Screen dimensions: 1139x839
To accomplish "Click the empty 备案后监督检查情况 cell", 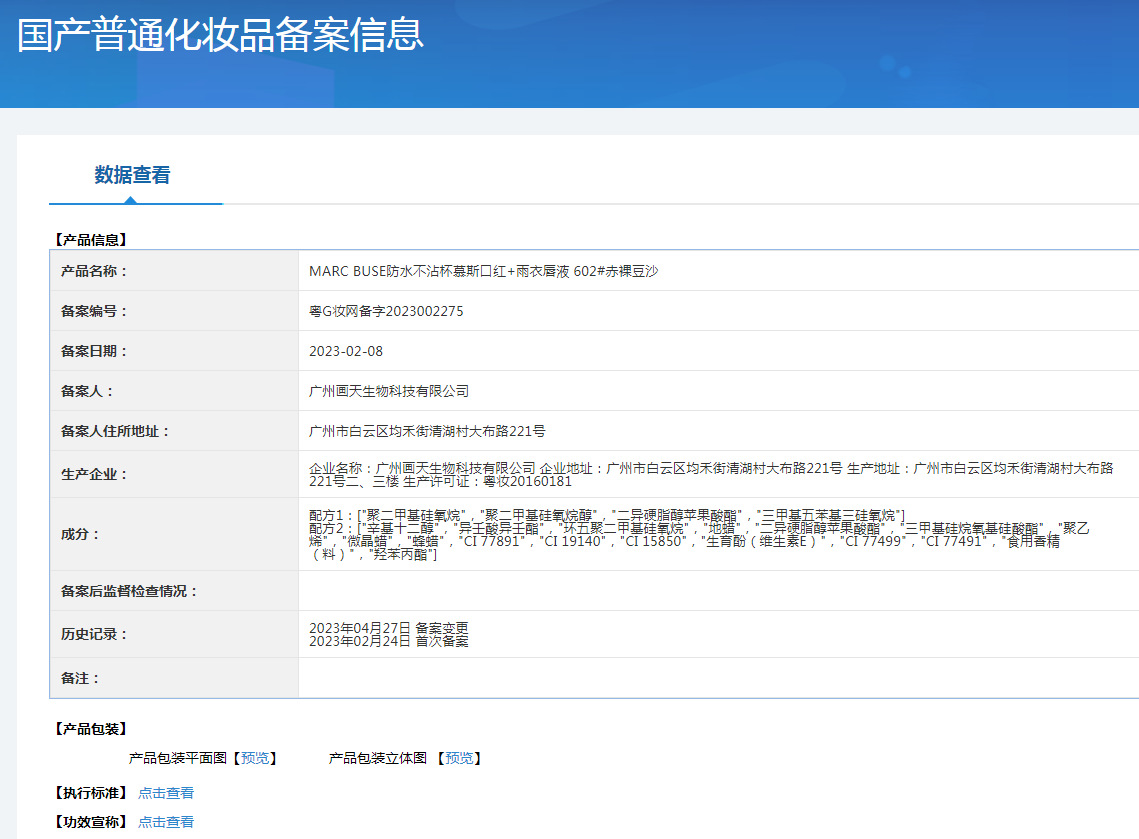I will [718, 591].
